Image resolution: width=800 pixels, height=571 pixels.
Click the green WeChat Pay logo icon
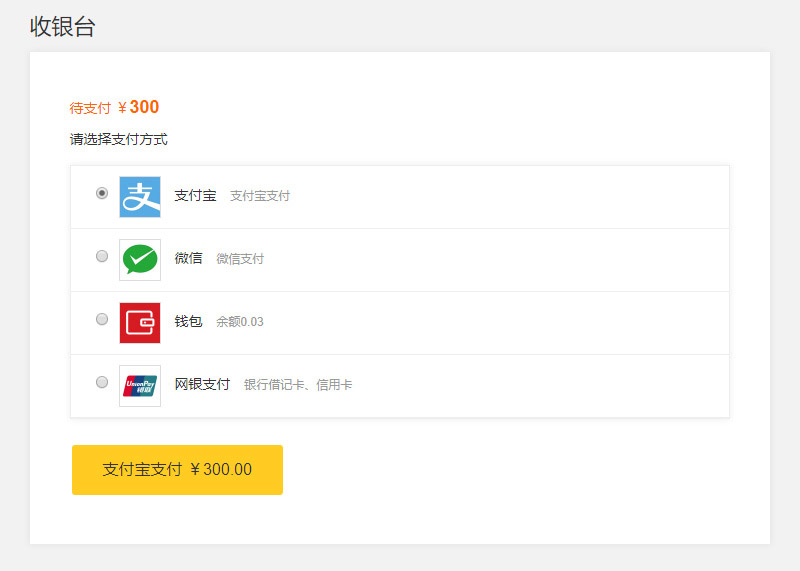(x=140, y=260)
